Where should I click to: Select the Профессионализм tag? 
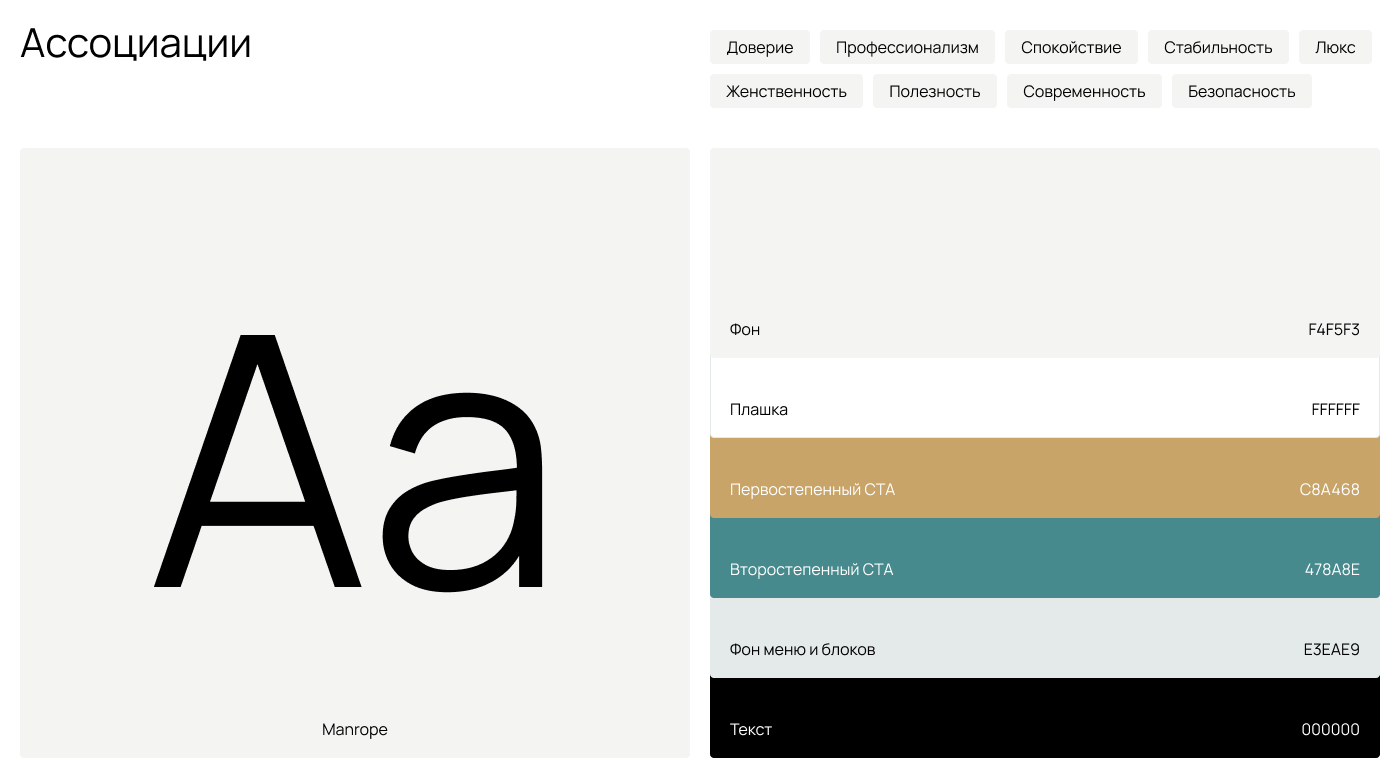[x=907, y=47]
